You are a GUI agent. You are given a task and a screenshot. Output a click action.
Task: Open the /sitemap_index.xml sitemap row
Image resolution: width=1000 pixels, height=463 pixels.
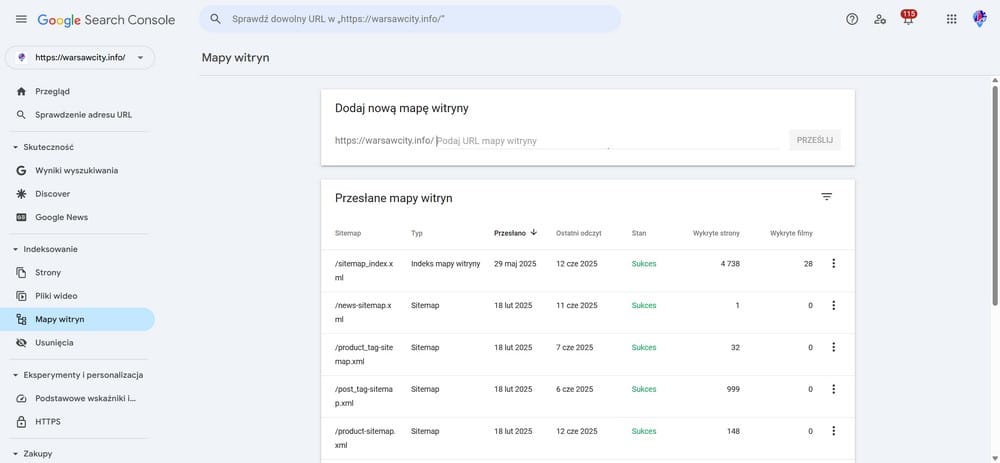587,271
